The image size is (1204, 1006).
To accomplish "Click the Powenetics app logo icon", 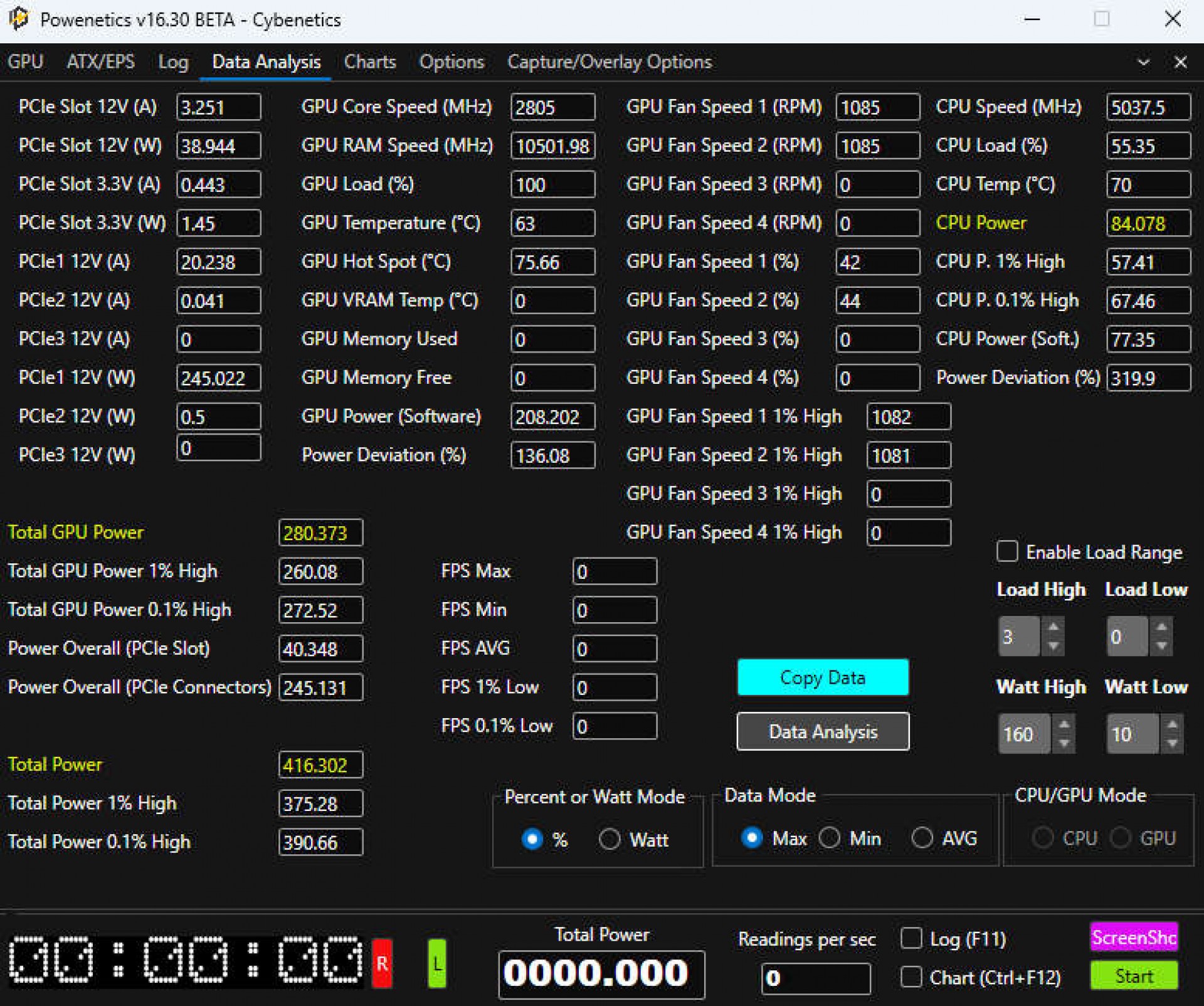I will (x=19, y=19).
